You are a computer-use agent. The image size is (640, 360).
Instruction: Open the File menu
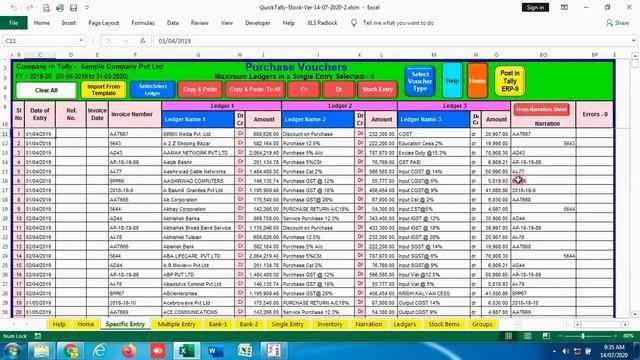[13, 23]
